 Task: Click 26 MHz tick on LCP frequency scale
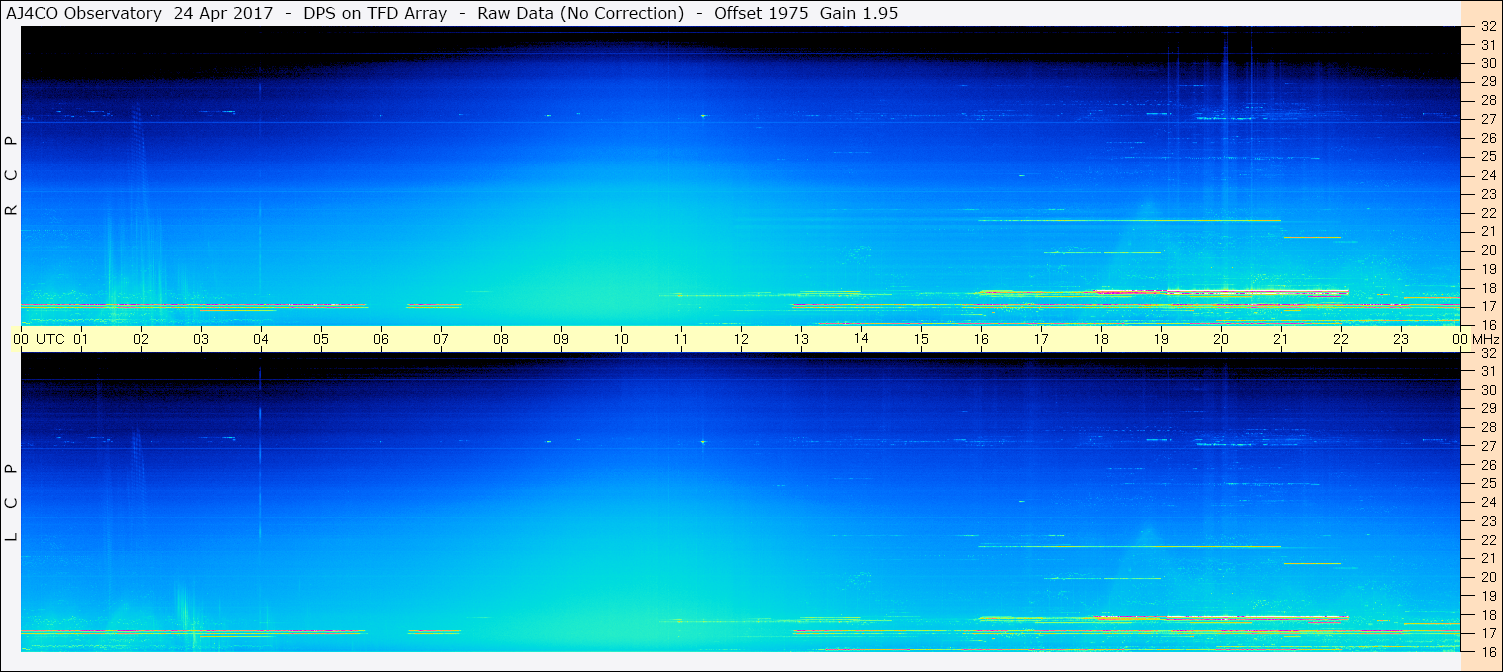pyautogui.click(x=1488, y=465)
